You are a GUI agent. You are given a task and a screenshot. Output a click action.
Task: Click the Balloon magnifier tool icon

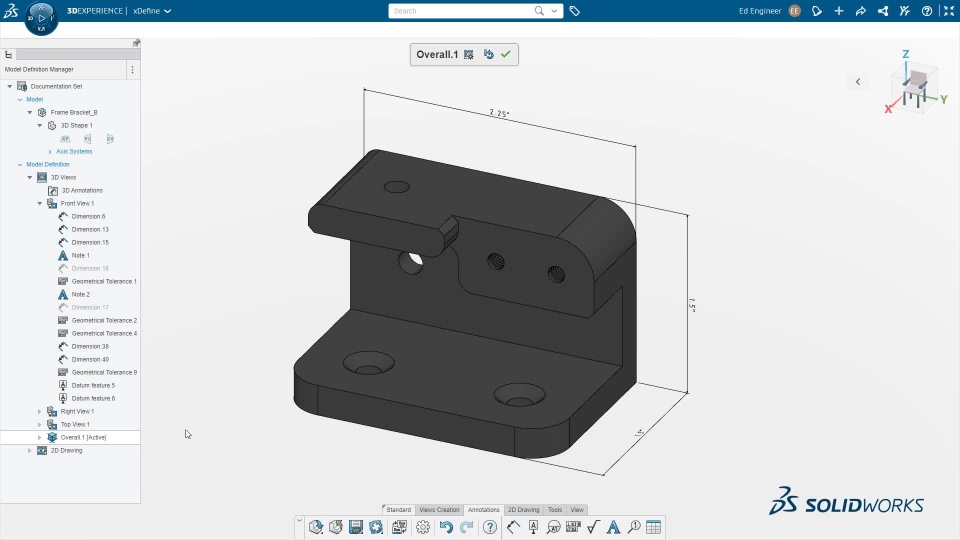click(634, 527)
